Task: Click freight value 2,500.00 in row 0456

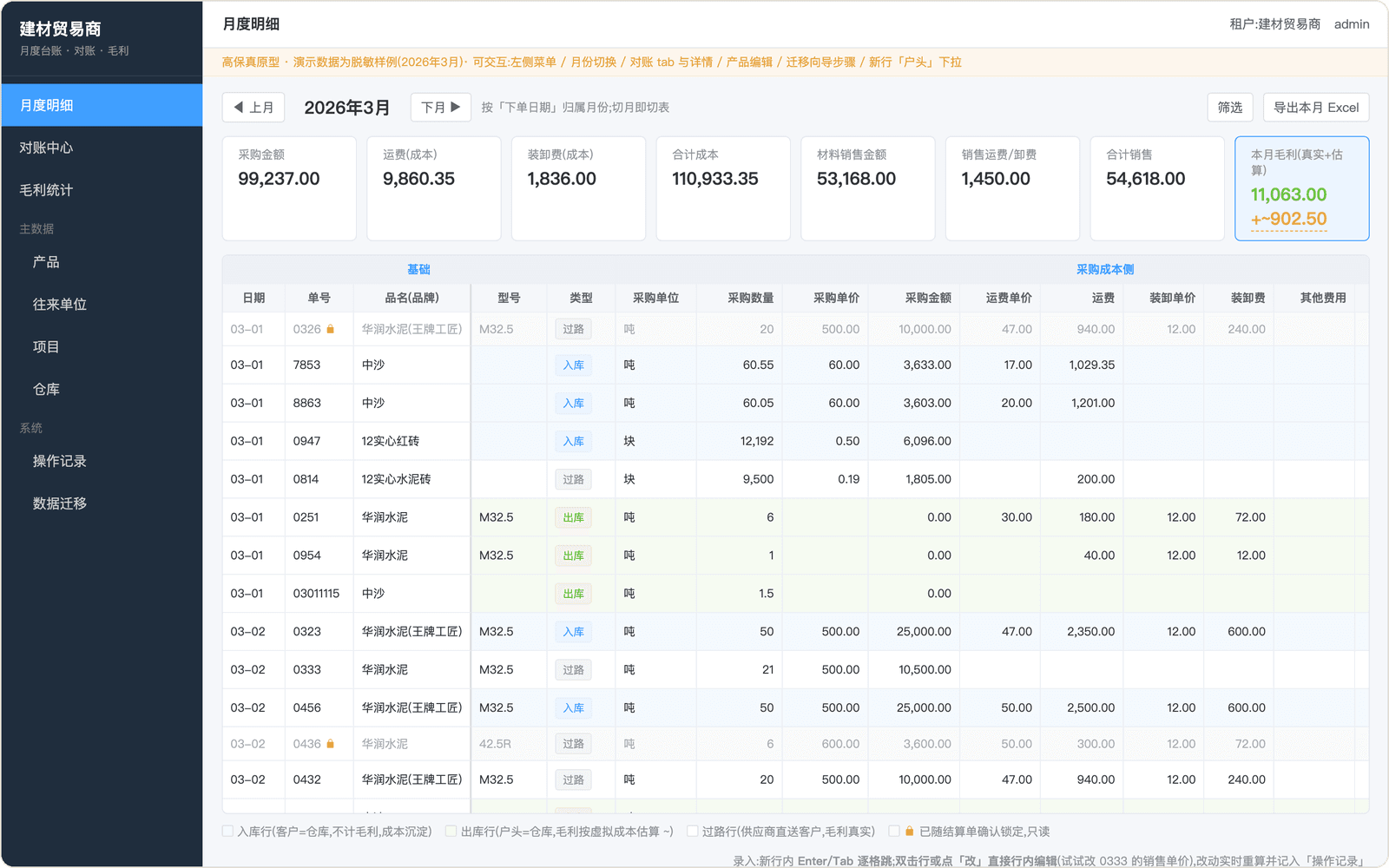Action: pos(1082,707)
